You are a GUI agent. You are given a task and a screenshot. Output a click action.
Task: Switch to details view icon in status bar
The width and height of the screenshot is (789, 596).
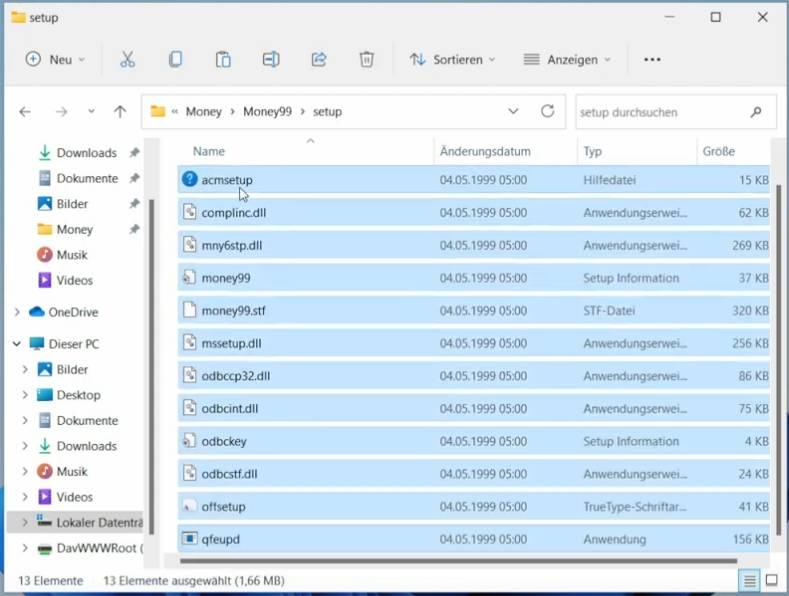click(749, 581)
